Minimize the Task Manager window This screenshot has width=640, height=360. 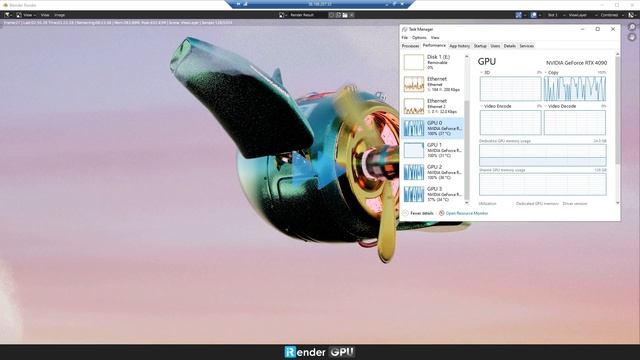click(x=582, y=29)
